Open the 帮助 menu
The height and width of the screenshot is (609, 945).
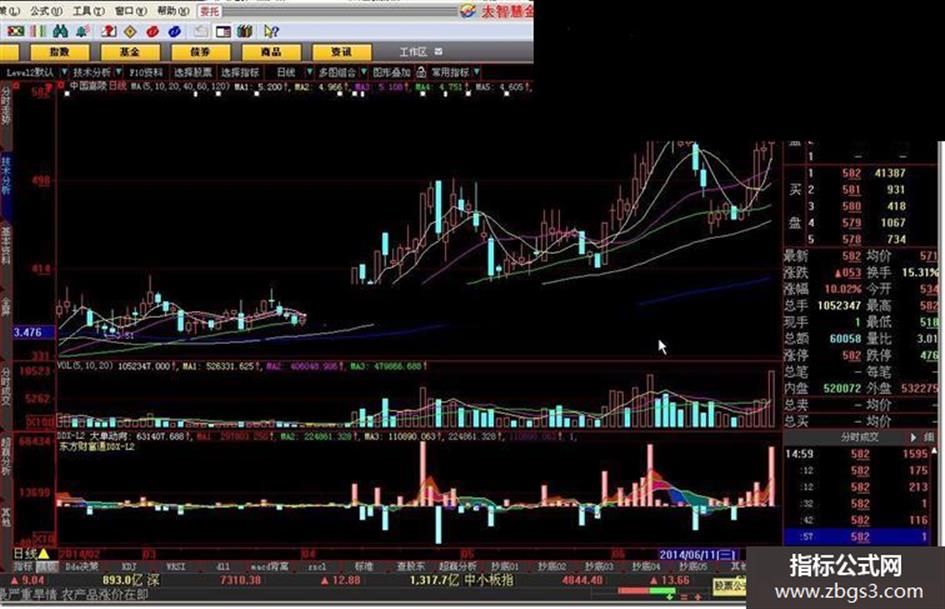tap(173, 11)
